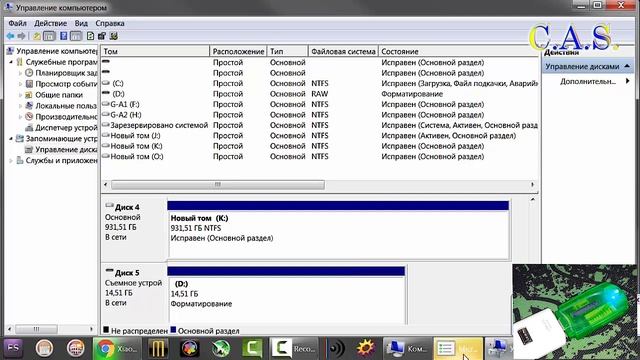Sort by the Состояние column header

point(458,51)
